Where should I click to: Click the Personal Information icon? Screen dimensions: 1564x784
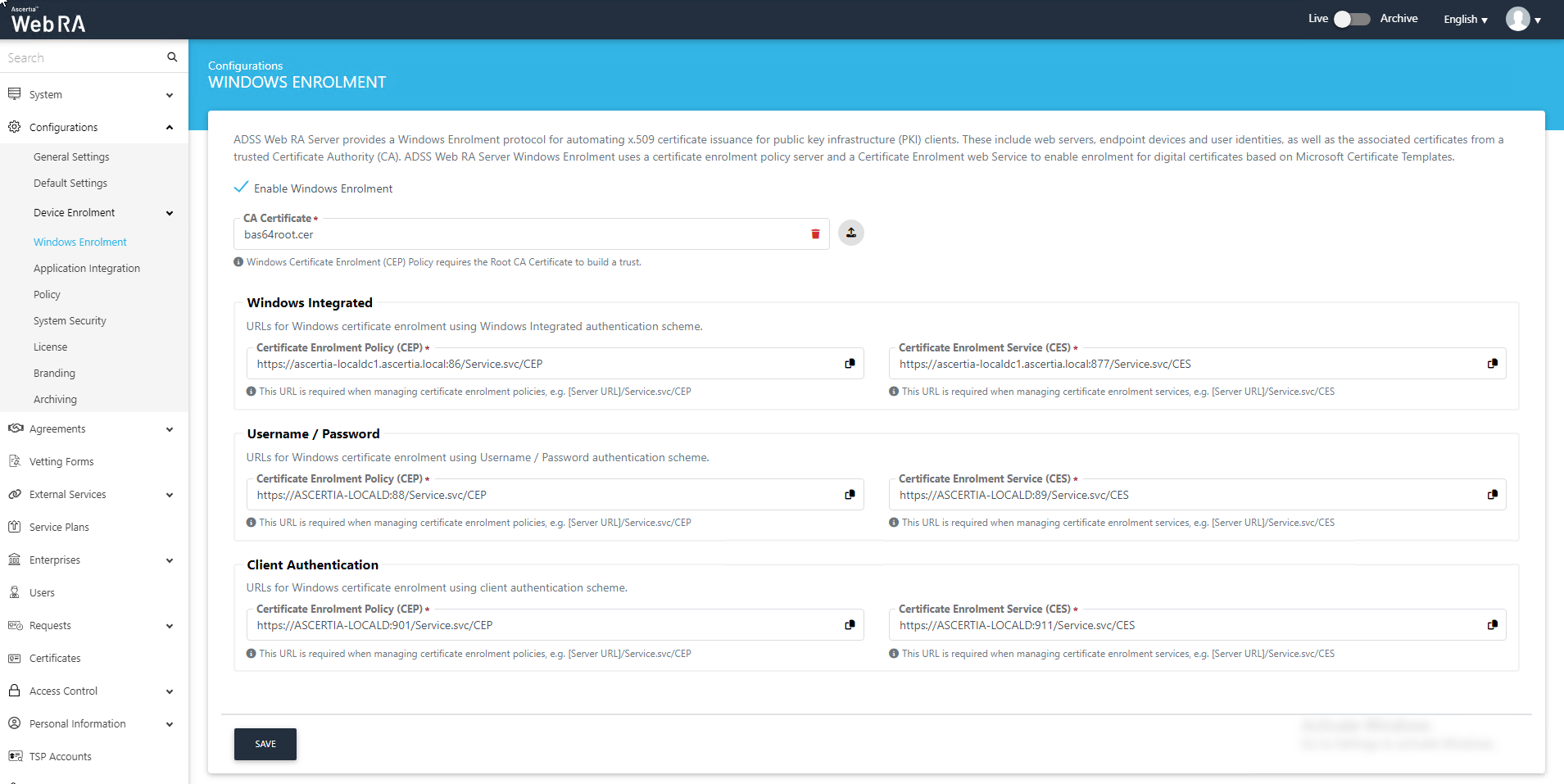coord(14,723)
